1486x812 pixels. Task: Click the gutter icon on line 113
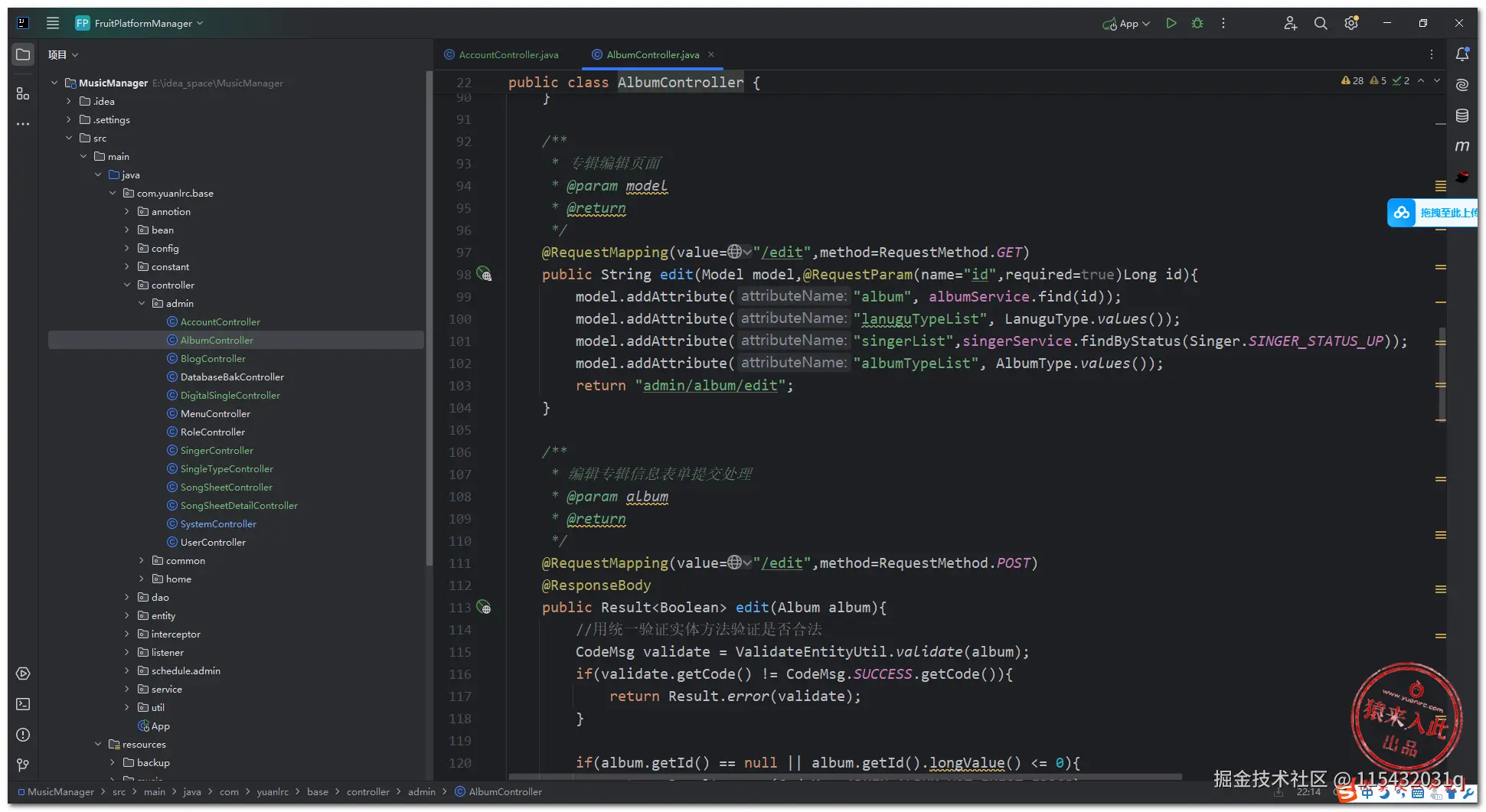(484, 607)
